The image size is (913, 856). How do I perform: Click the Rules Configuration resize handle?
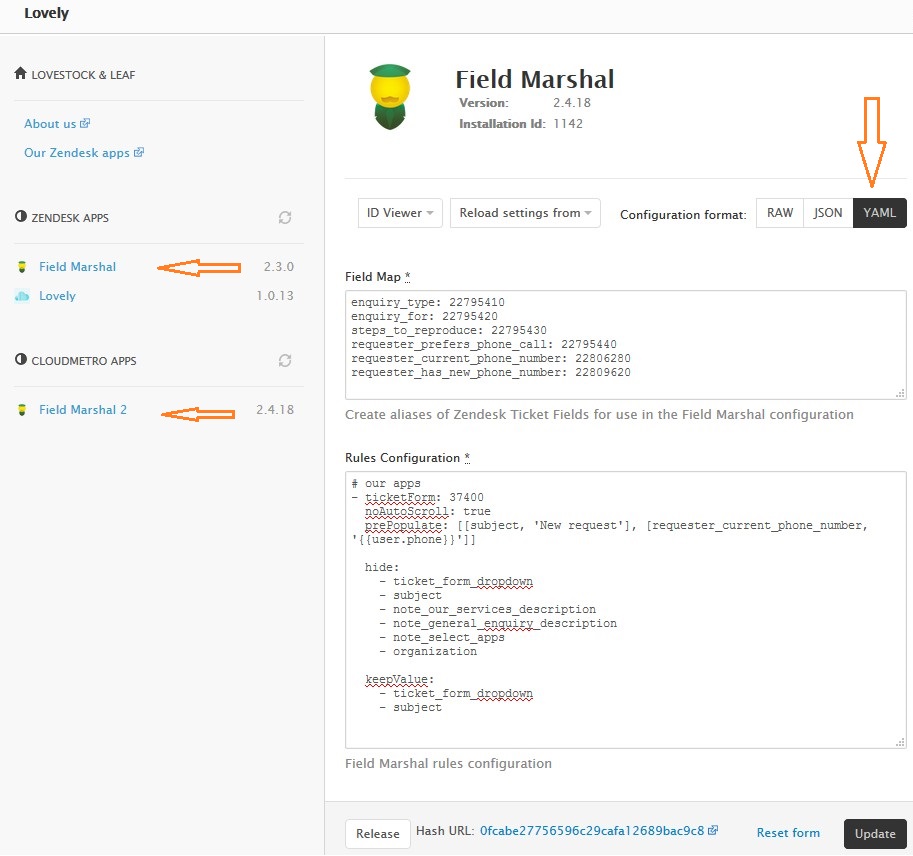coord(900,742)
